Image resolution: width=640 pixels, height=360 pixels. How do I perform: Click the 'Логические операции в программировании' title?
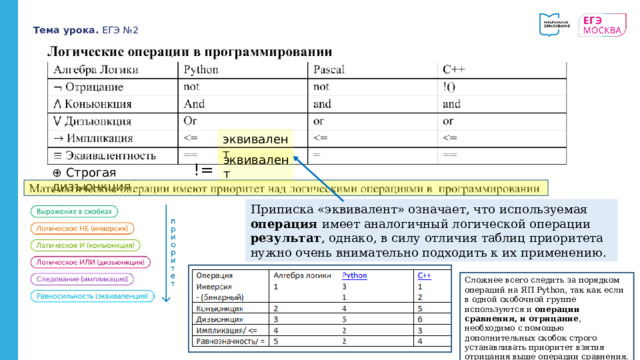point(189,52)
